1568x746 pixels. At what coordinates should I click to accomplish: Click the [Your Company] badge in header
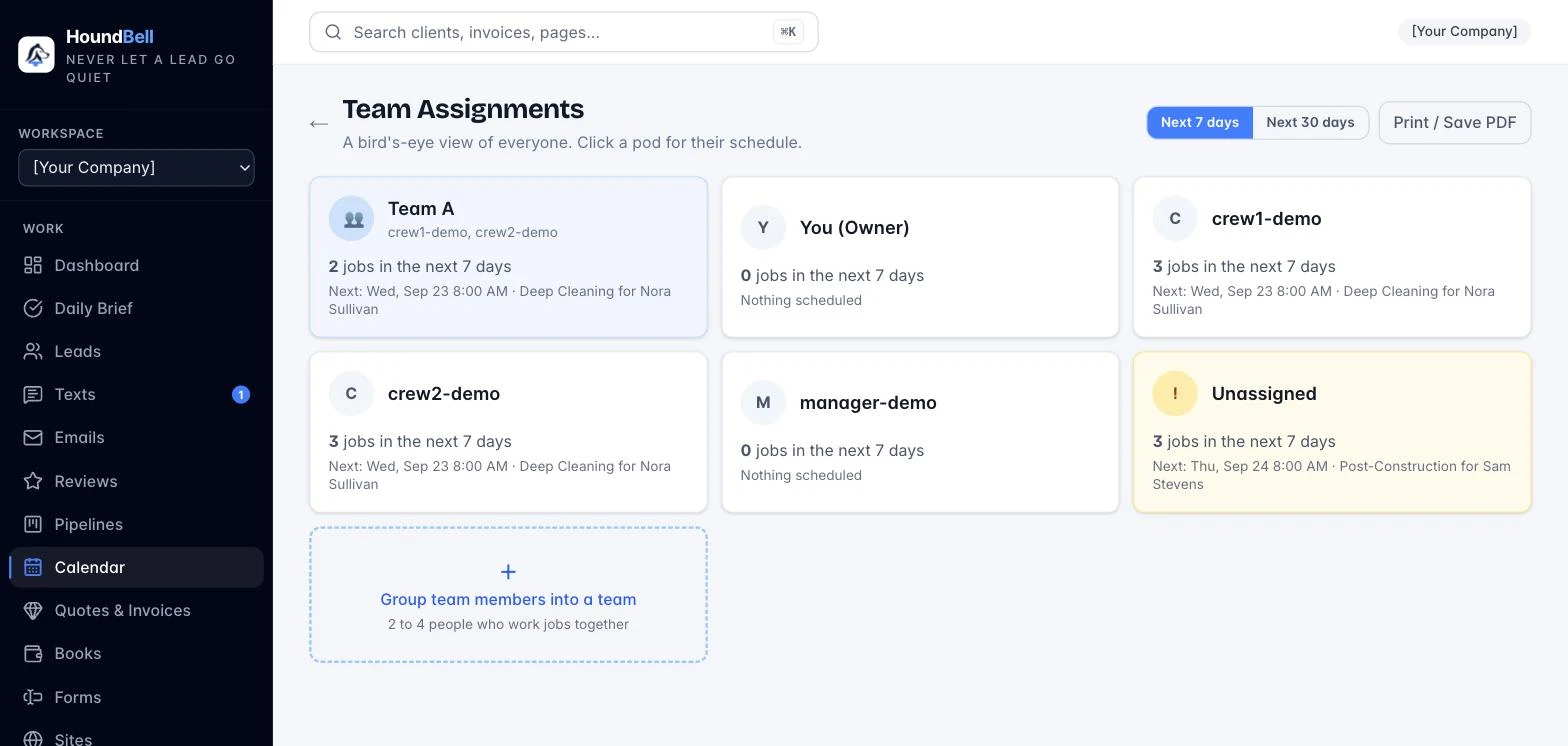(x=1464, y=31)
